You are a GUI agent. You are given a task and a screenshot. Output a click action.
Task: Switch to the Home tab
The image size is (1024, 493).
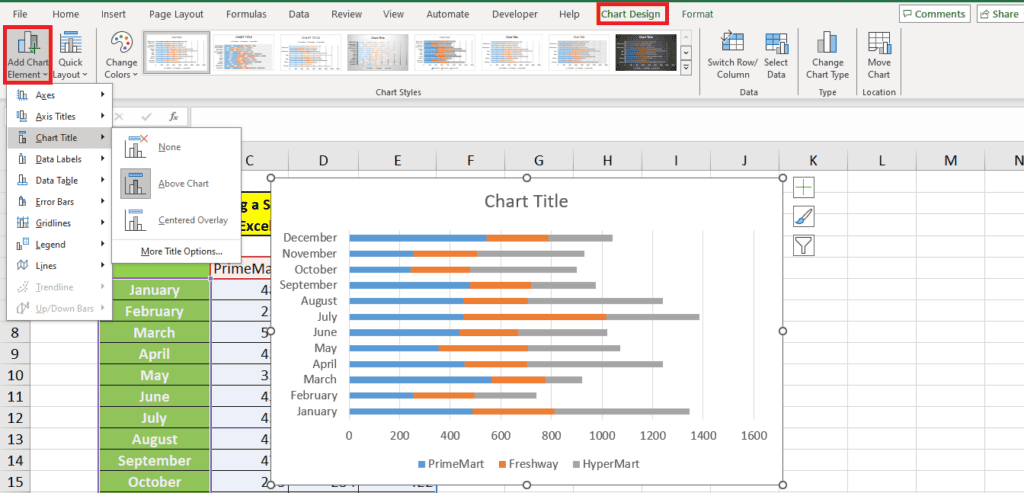[65, 14]
